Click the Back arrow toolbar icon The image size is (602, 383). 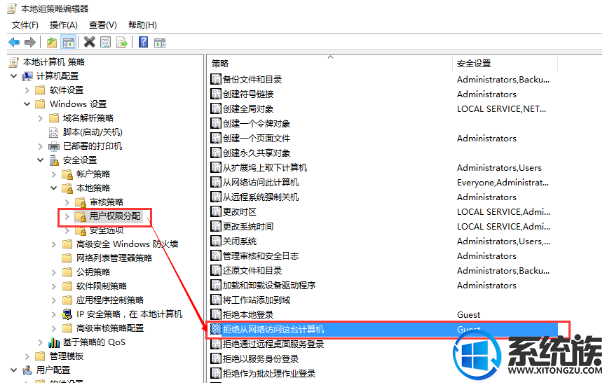[x=14, y=42]
